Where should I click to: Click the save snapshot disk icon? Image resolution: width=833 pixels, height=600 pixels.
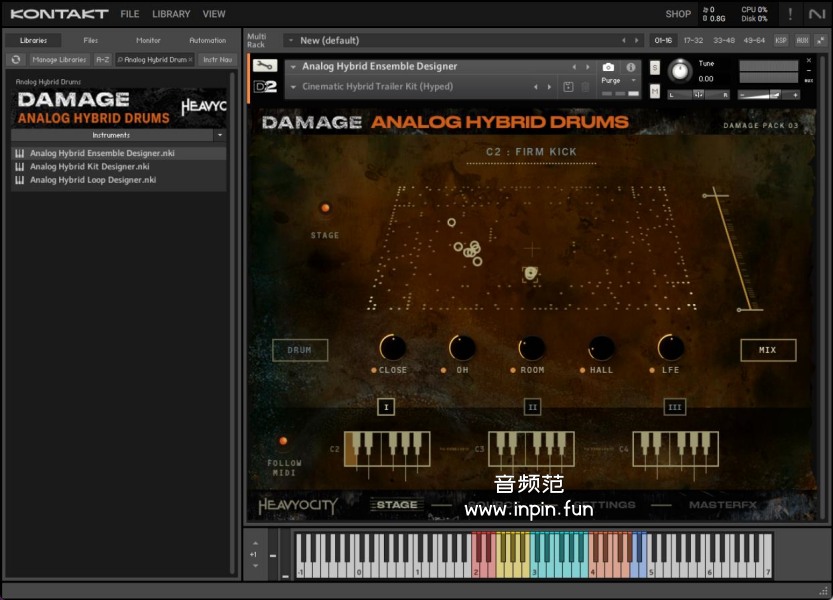[x=568, y=87]
